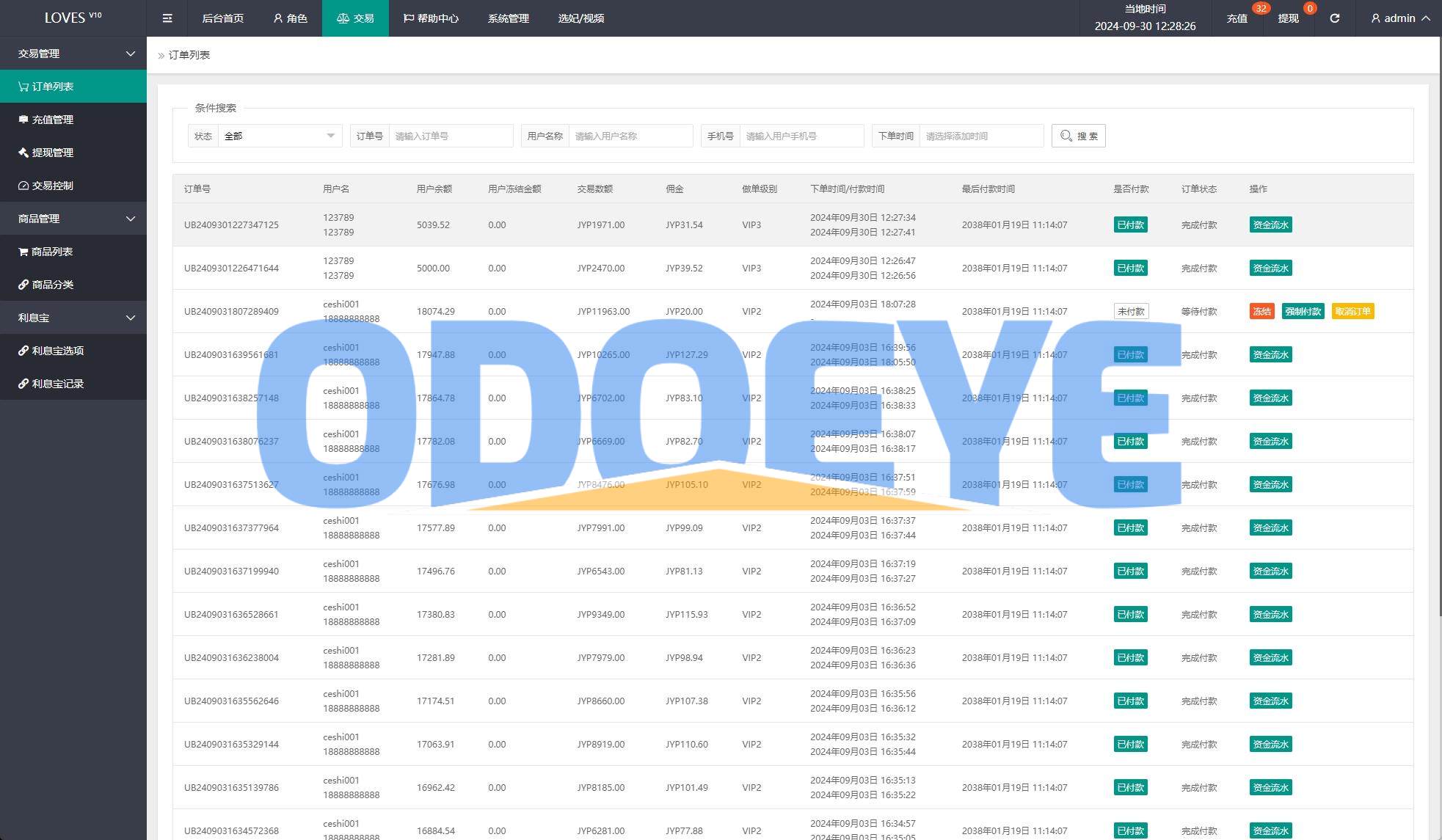
Task: Click the 订单号 column header
Action: (x=197, y=189)
